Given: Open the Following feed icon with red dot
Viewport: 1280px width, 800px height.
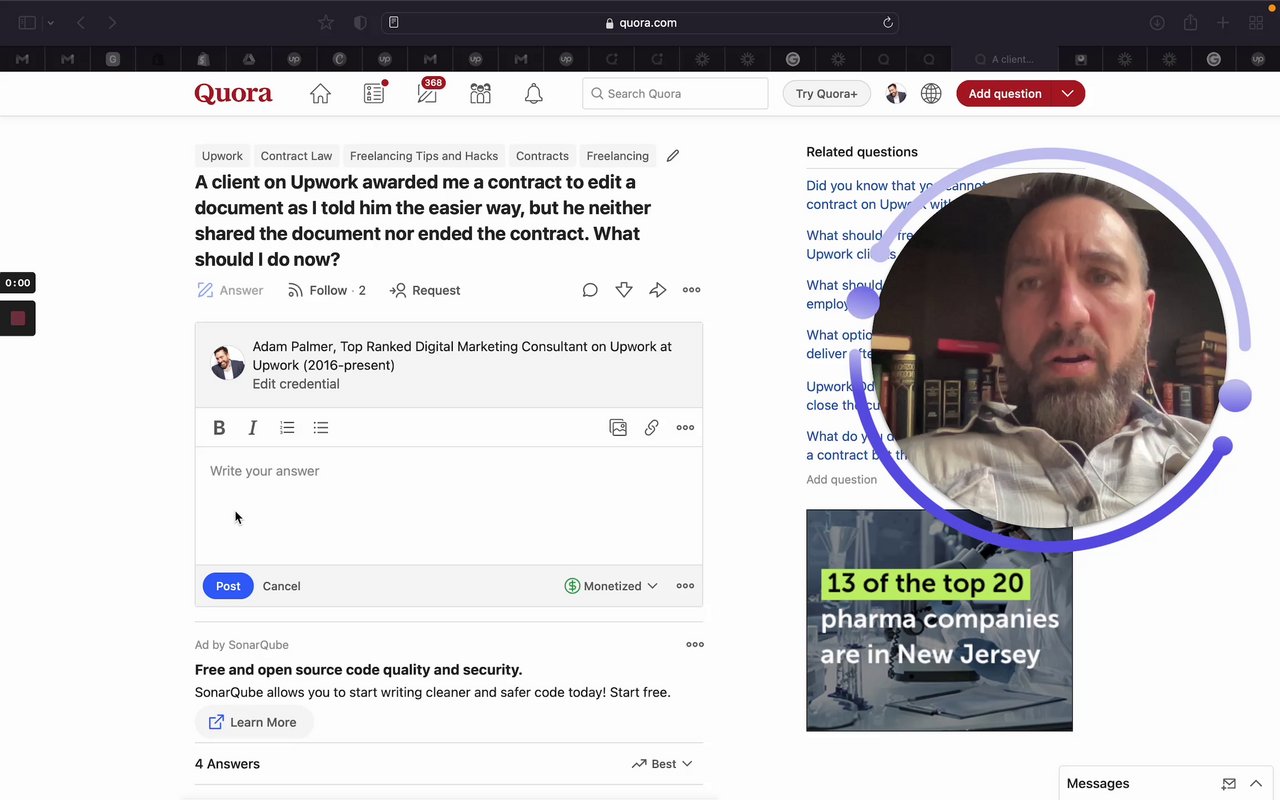Looking at the screenshot, I should [x=374, y=93].
